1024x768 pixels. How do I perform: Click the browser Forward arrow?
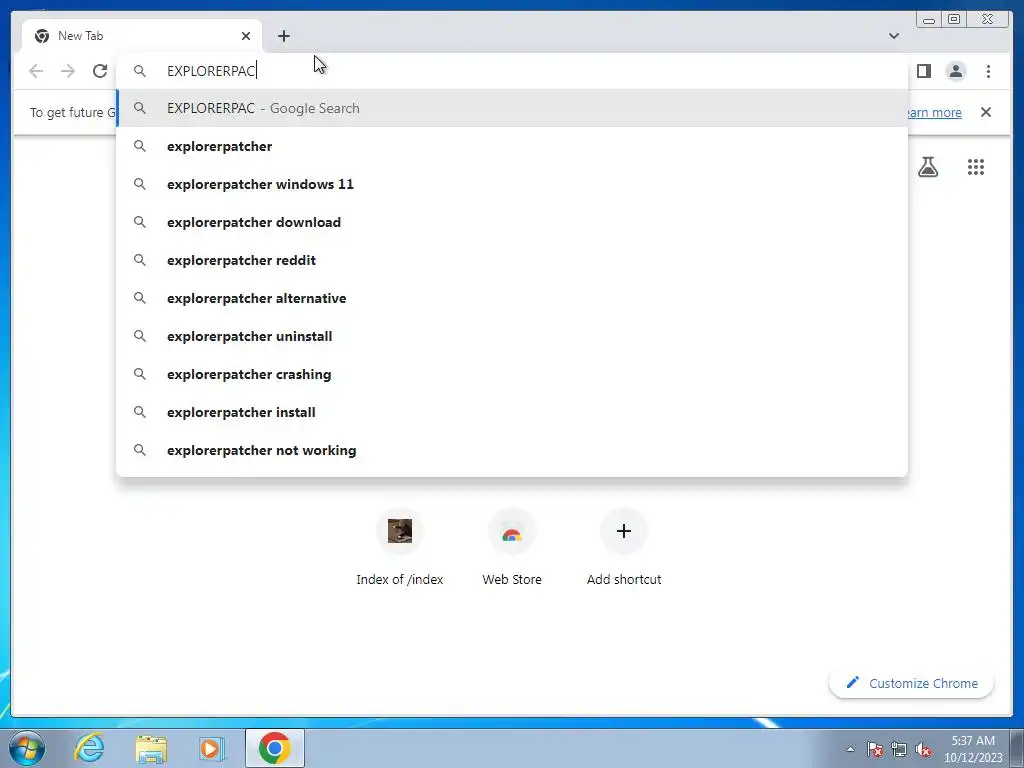pyautogui.click(x=68, y=71)
